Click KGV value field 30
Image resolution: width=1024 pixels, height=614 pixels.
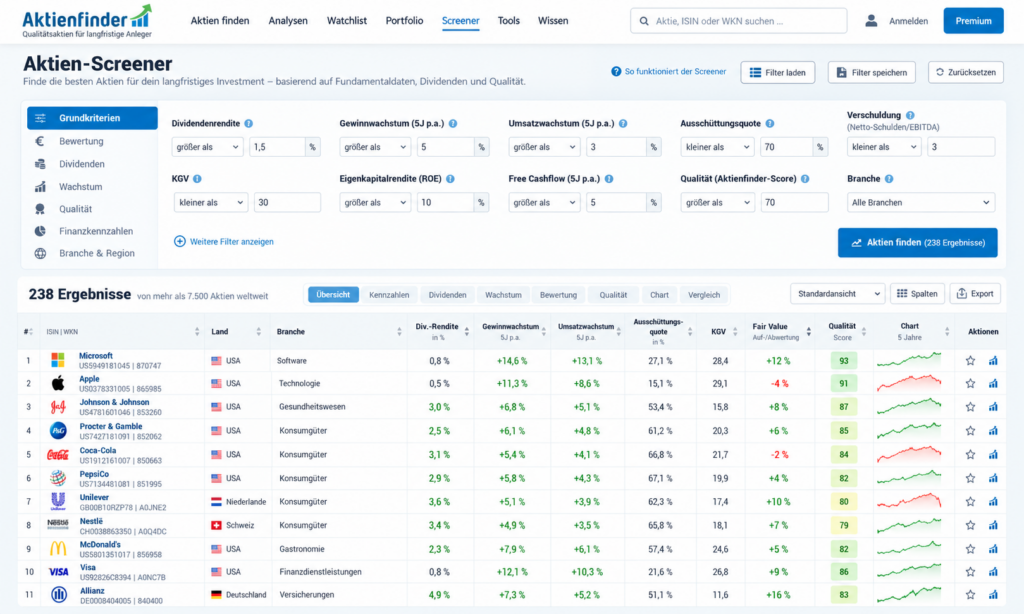click(287, 202)
